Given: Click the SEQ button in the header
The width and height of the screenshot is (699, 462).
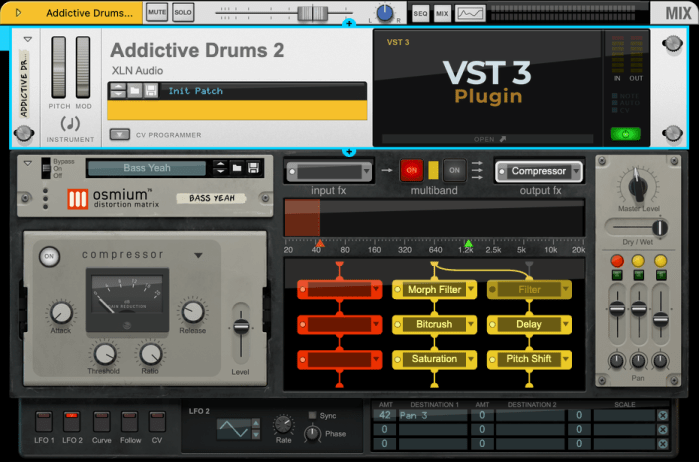Looking at the screenshot, I should coord(420,13).
